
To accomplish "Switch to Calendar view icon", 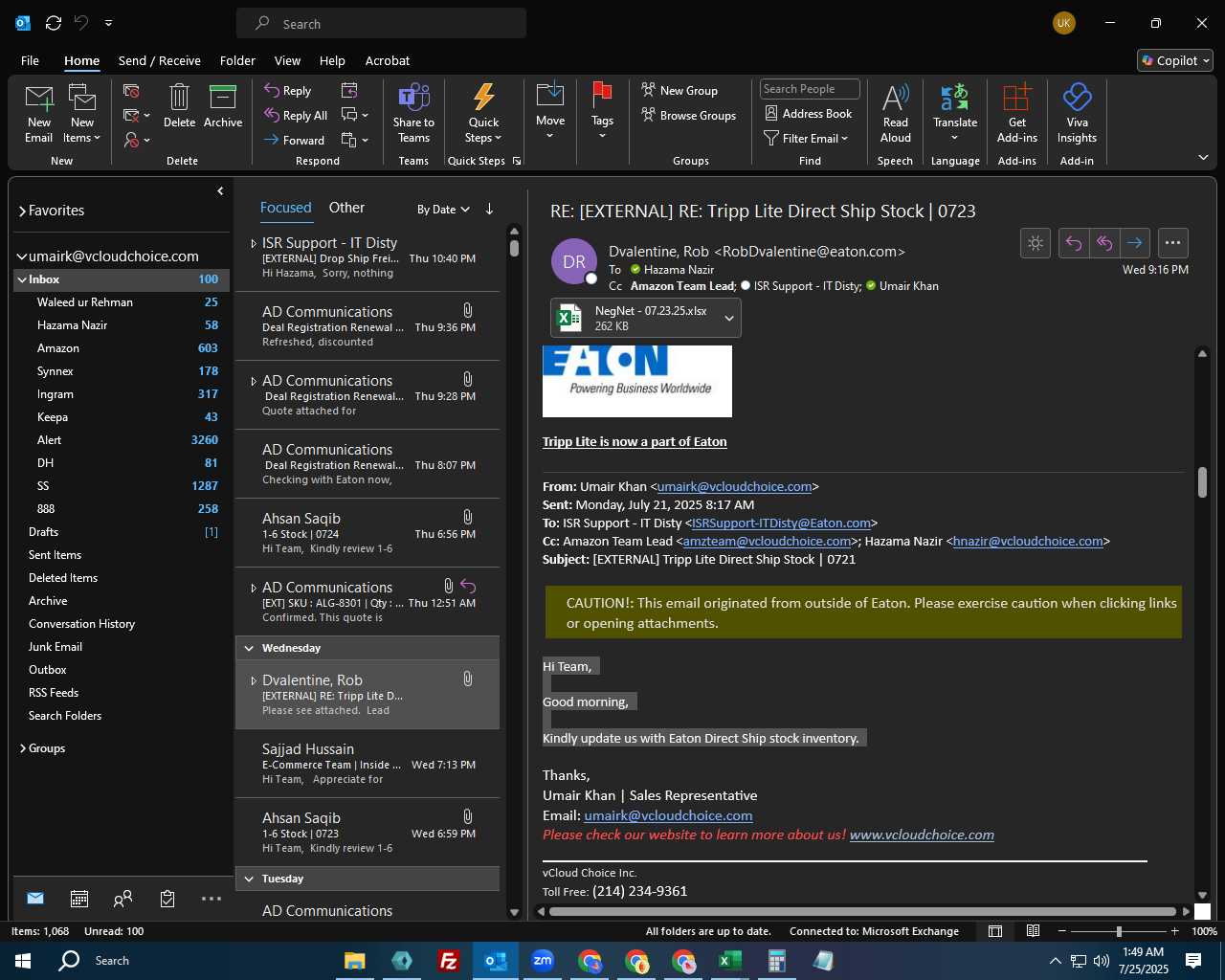I will (x=79, y=899).
